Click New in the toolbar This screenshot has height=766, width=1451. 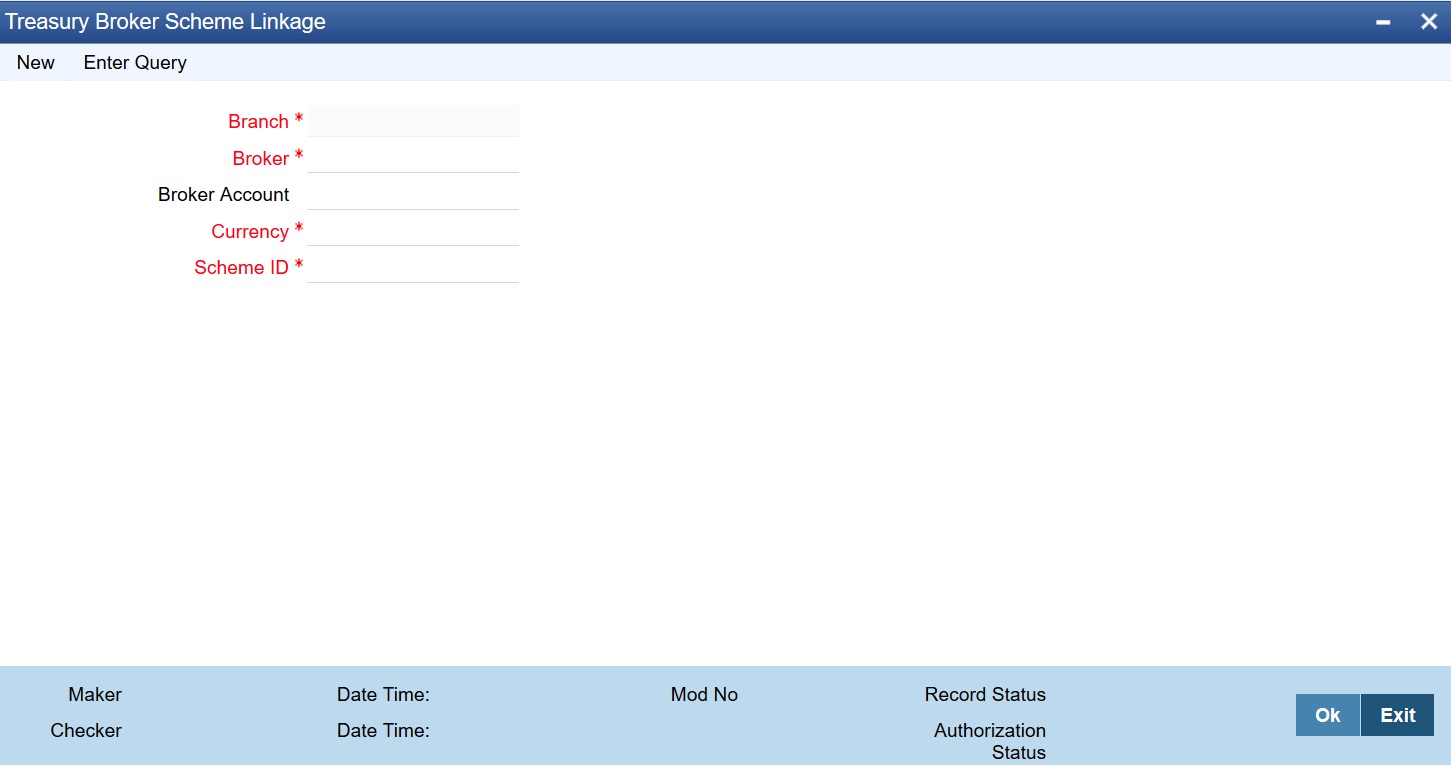[36, 62]
